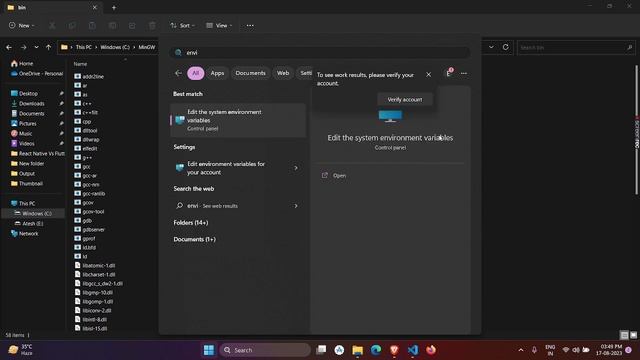Open the search panel's three-dot options menu
The image size is (640, 360).
tap(464, 73)
